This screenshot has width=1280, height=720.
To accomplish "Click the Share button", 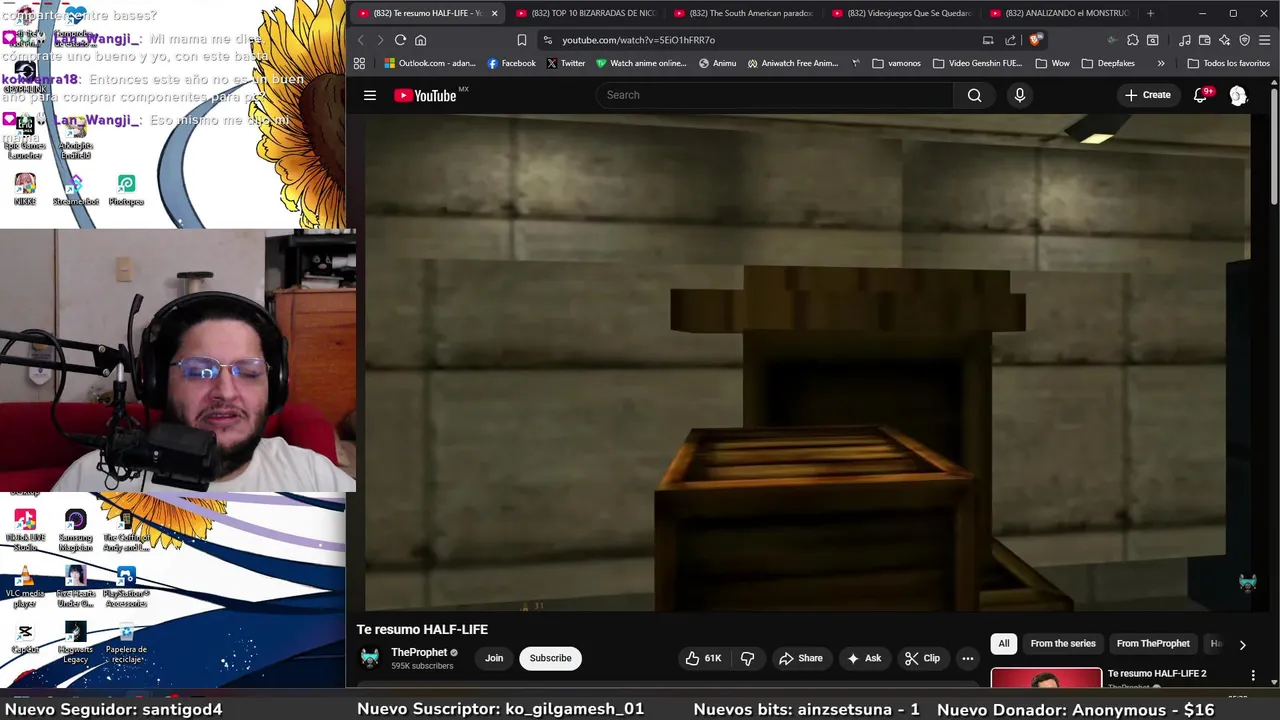I will coord(800,658).
